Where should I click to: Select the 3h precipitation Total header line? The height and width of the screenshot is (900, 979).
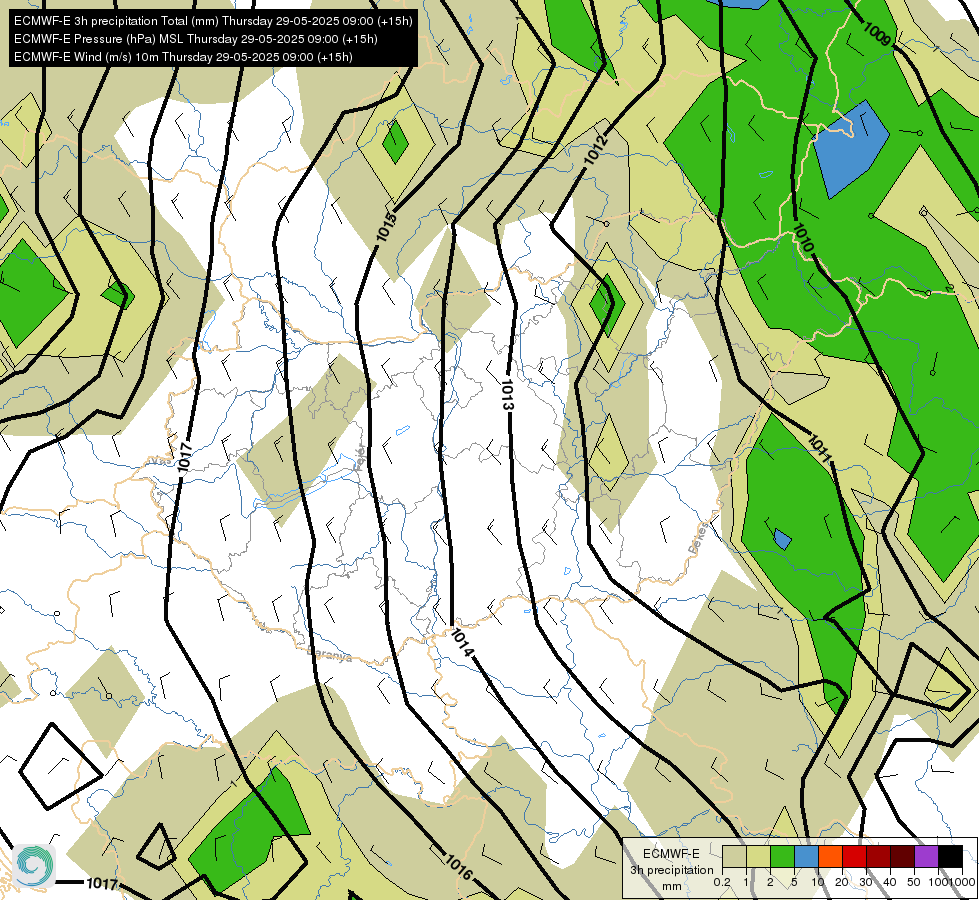[213, 21]
